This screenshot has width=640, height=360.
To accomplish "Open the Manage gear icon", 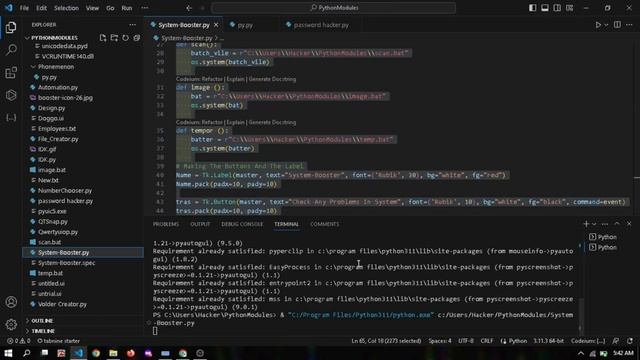I will tap(11, 324).
